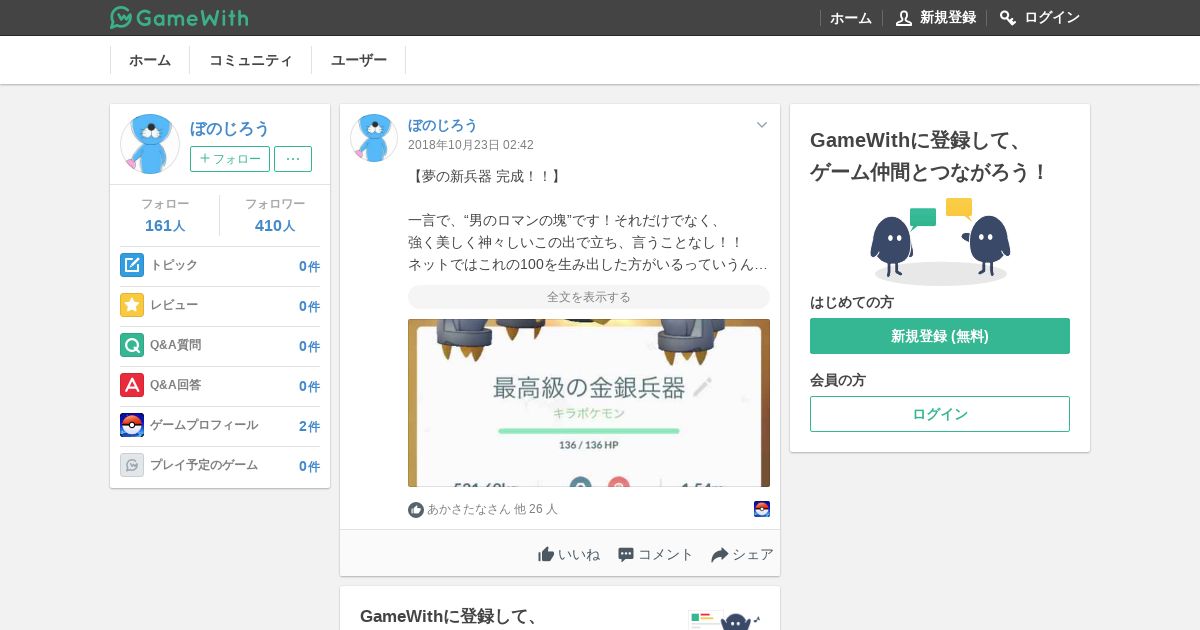Image resolution: width=1200 pixels, height=630 pixels.
Task: Click ぽのじろう author name on post
Action: 443,125
